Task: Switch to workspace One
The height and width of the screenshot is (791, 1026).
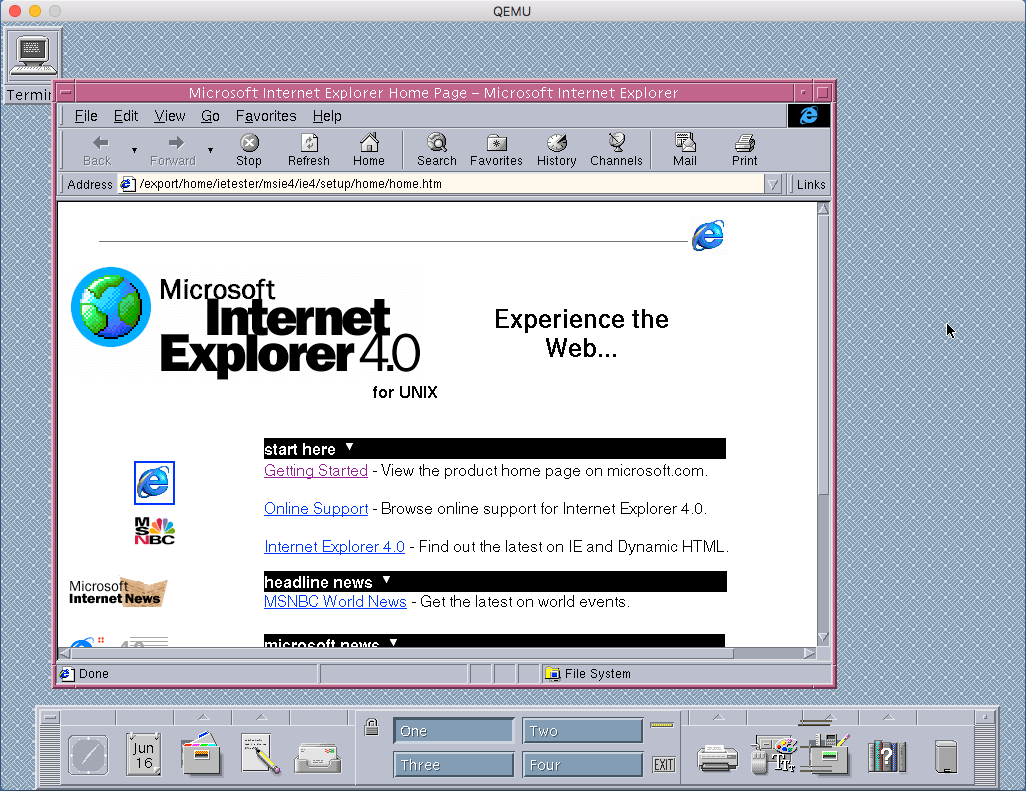Action: tap(453, 731)
